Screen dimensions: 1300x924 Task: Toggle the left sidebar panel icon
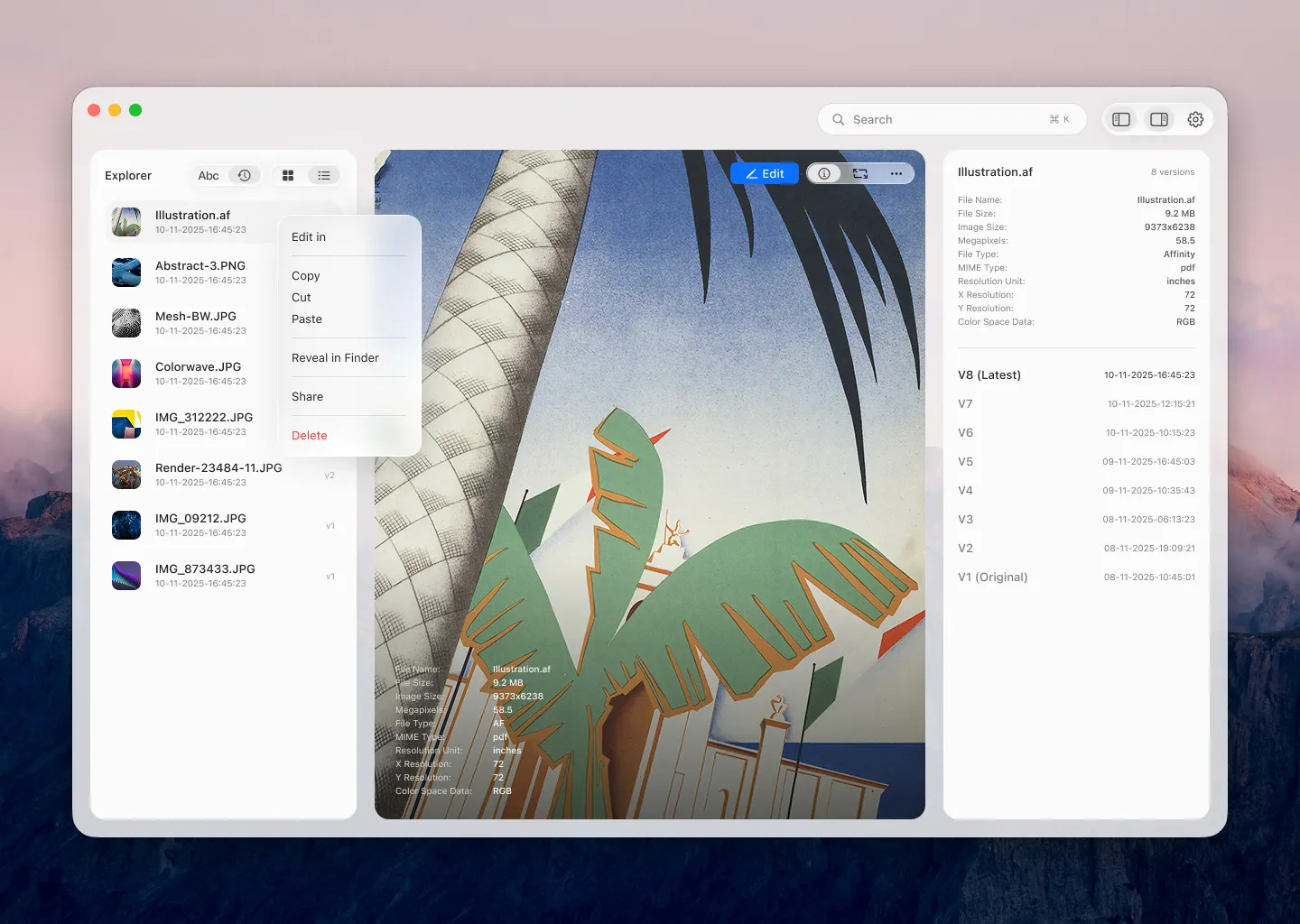coord(1121,119)
